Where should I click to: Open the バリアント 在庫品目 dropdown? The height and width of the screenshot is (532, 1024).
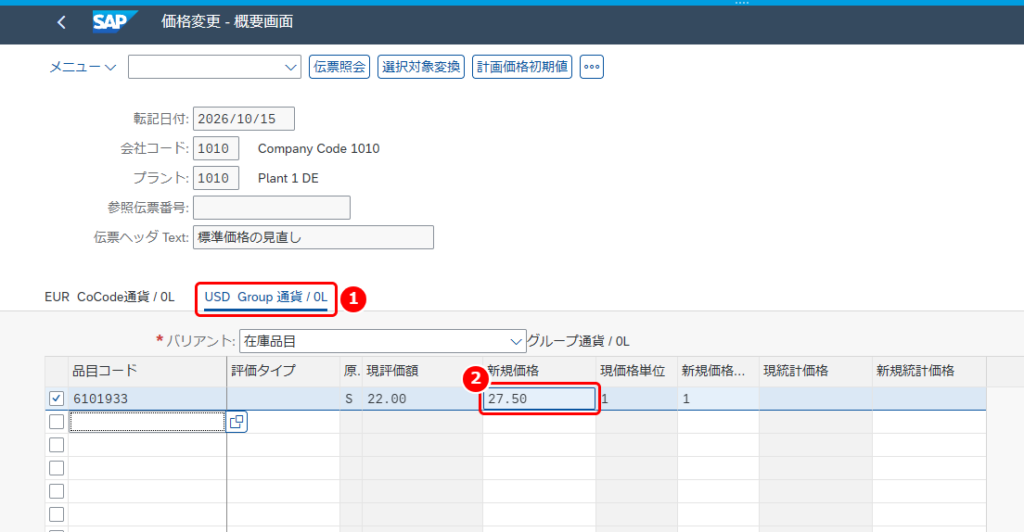[383, 341]
